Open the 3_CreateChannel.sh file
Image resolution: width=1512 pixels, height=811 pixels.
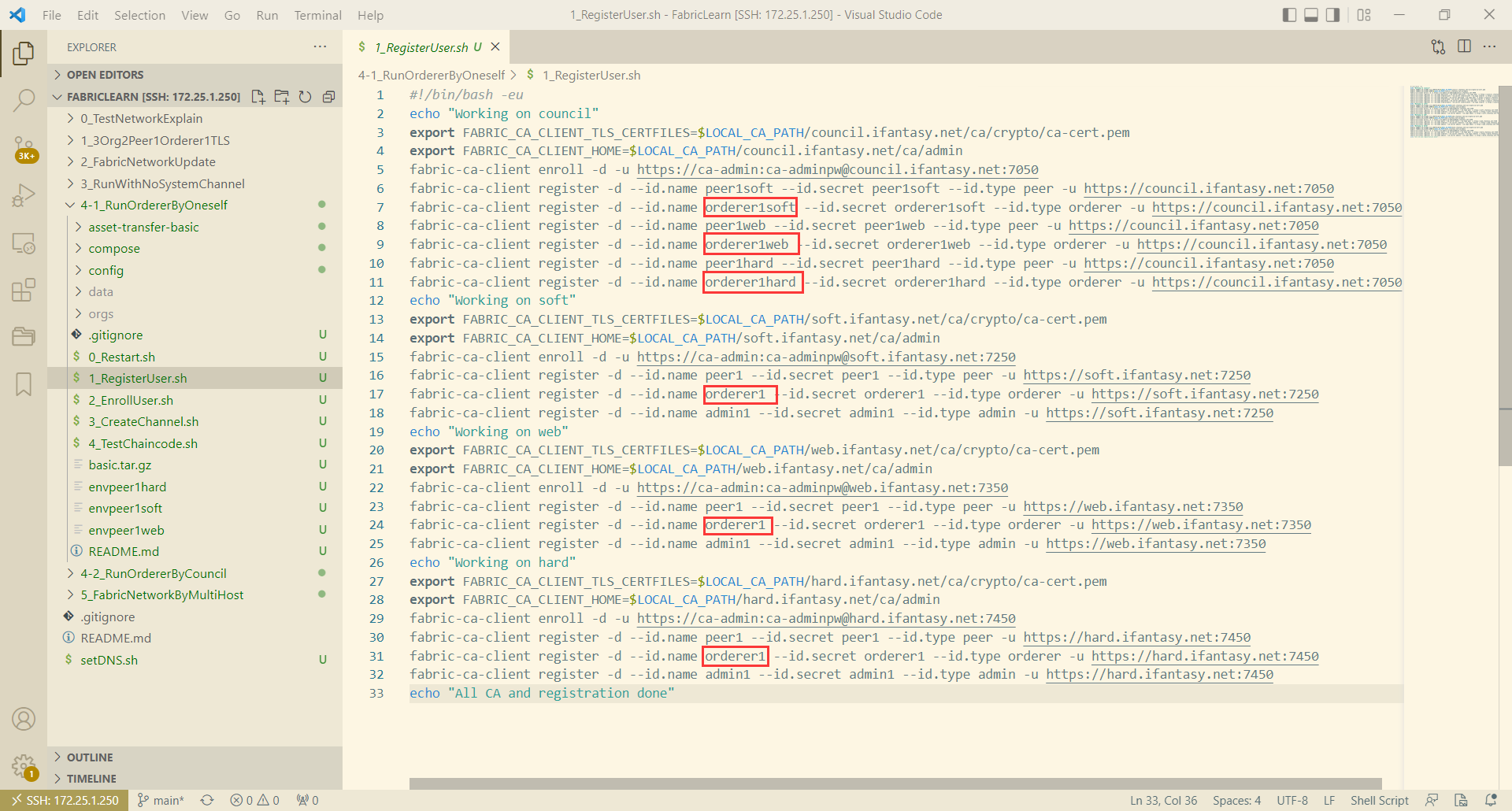coord(143,421)
